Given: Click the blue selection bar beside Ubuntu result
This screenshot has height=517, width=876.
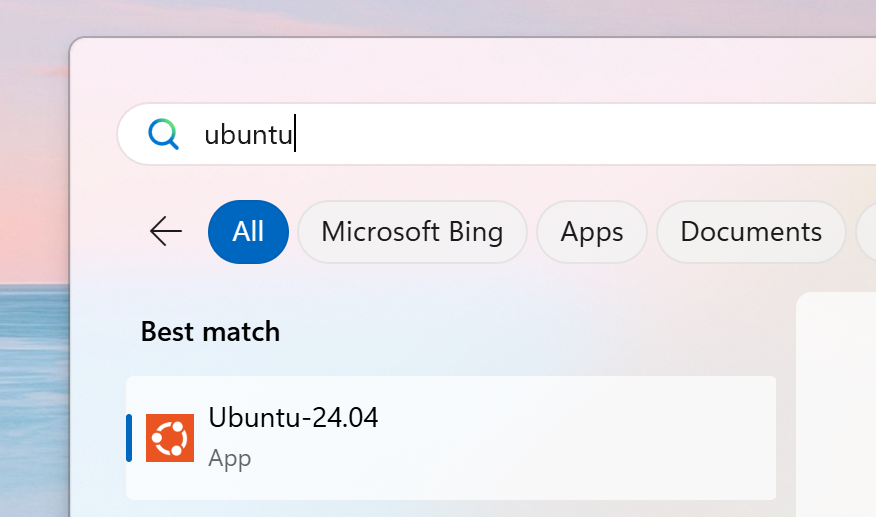Looking at the screenshot, I should [129, 438].
